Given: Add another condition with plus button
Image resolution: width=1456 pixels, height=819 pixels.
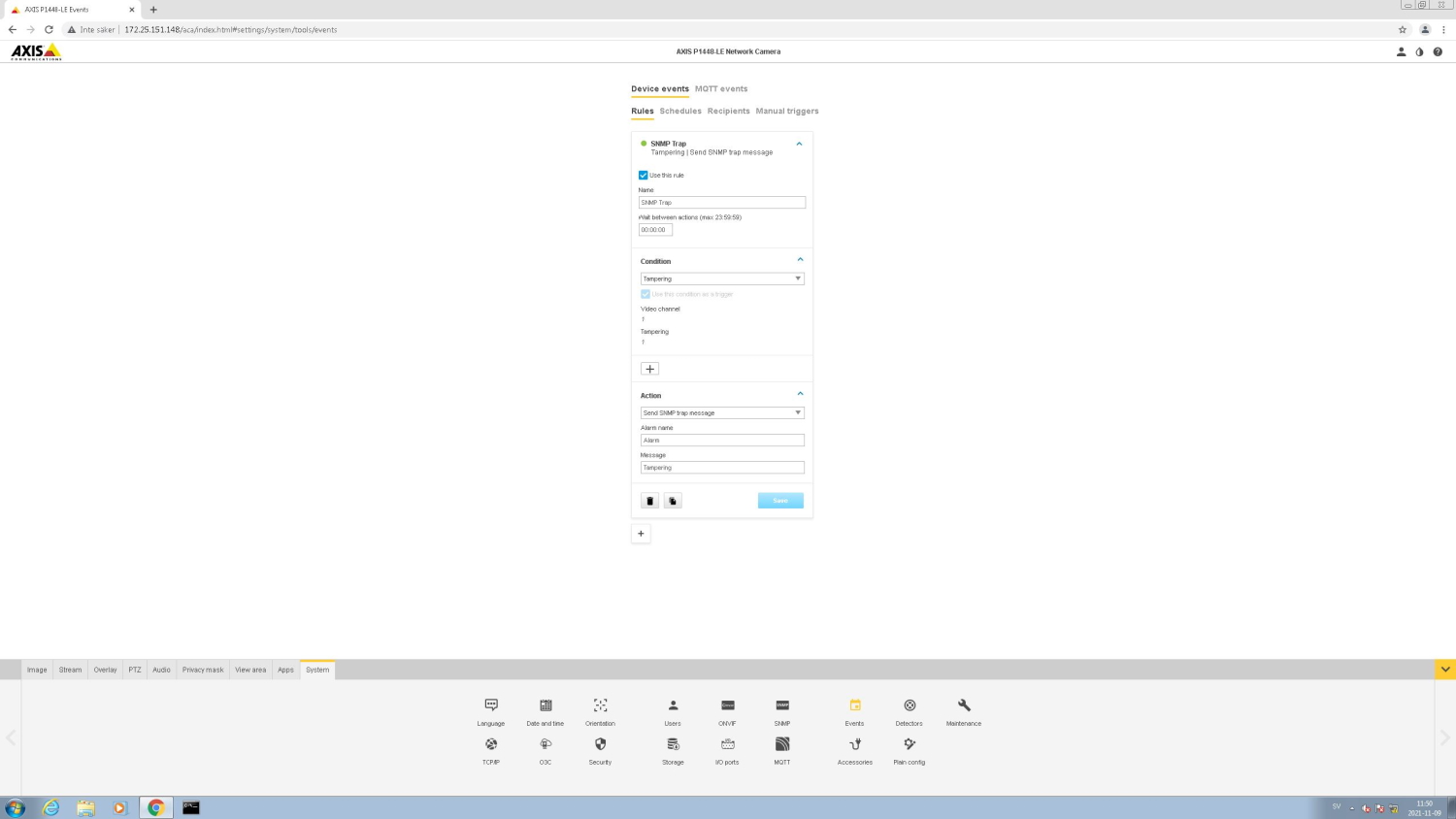Looking at the screenshot, I should click(650, 369).
